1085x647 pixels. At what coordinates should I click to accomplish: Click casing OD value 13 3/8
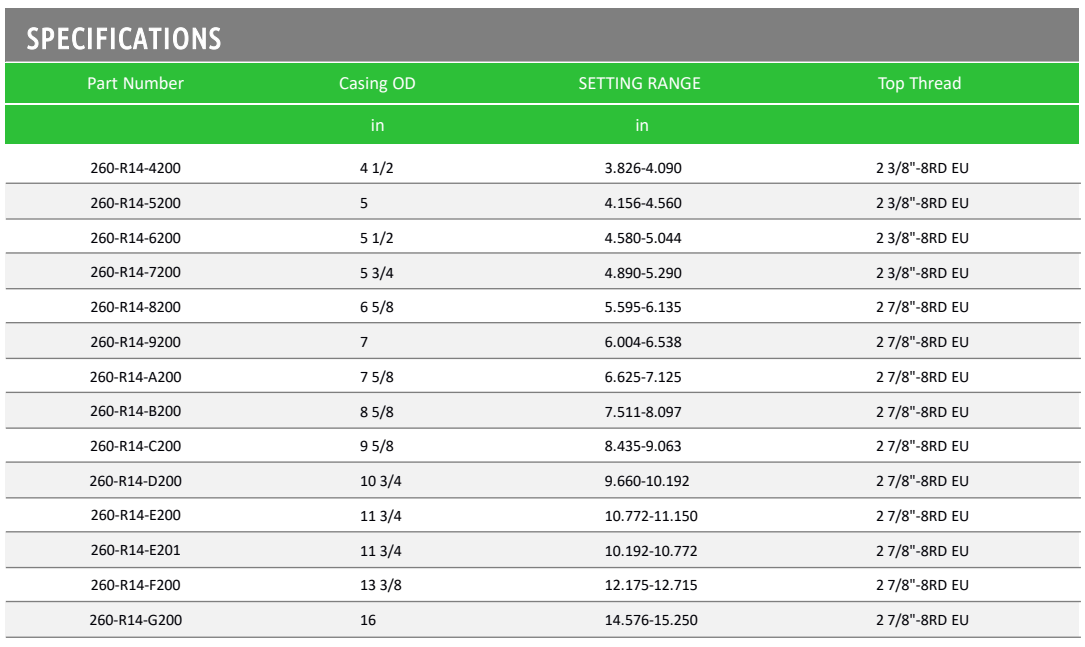pos(381,585)
